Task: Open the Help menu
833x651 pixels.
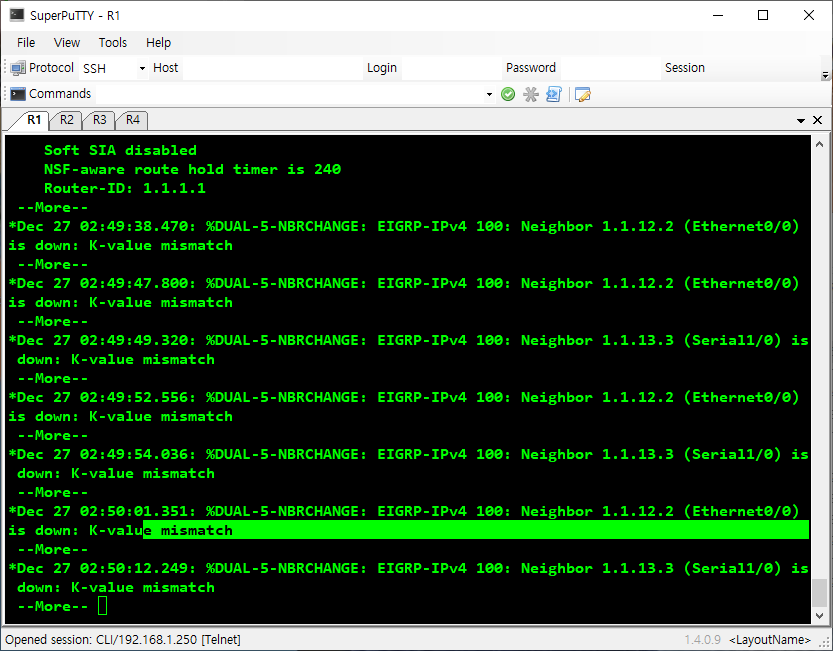Action: pyautogui.click(x=158, y=43)
